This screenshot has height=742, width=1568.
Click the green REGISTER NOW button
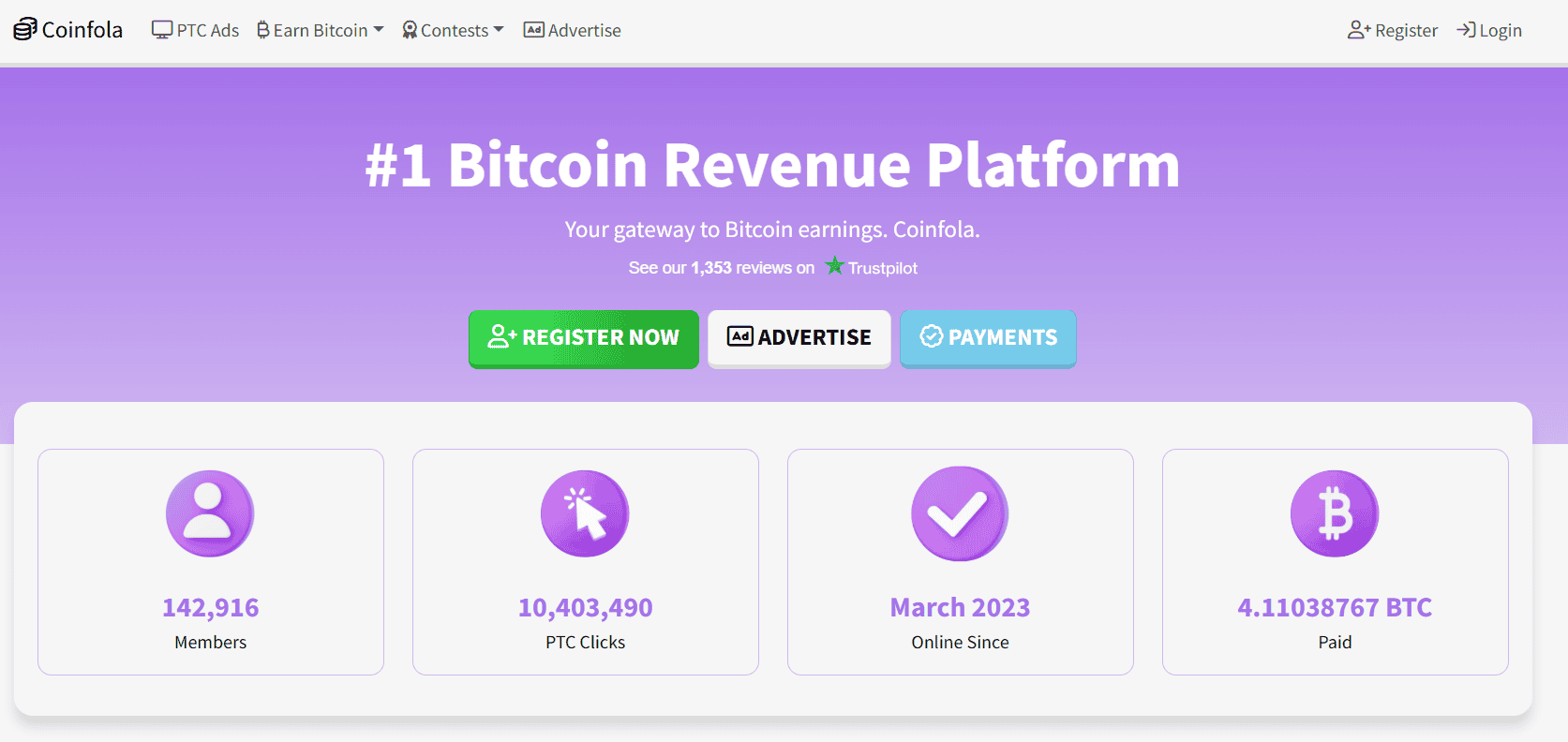pyautogui.click(x=584, y=338)
